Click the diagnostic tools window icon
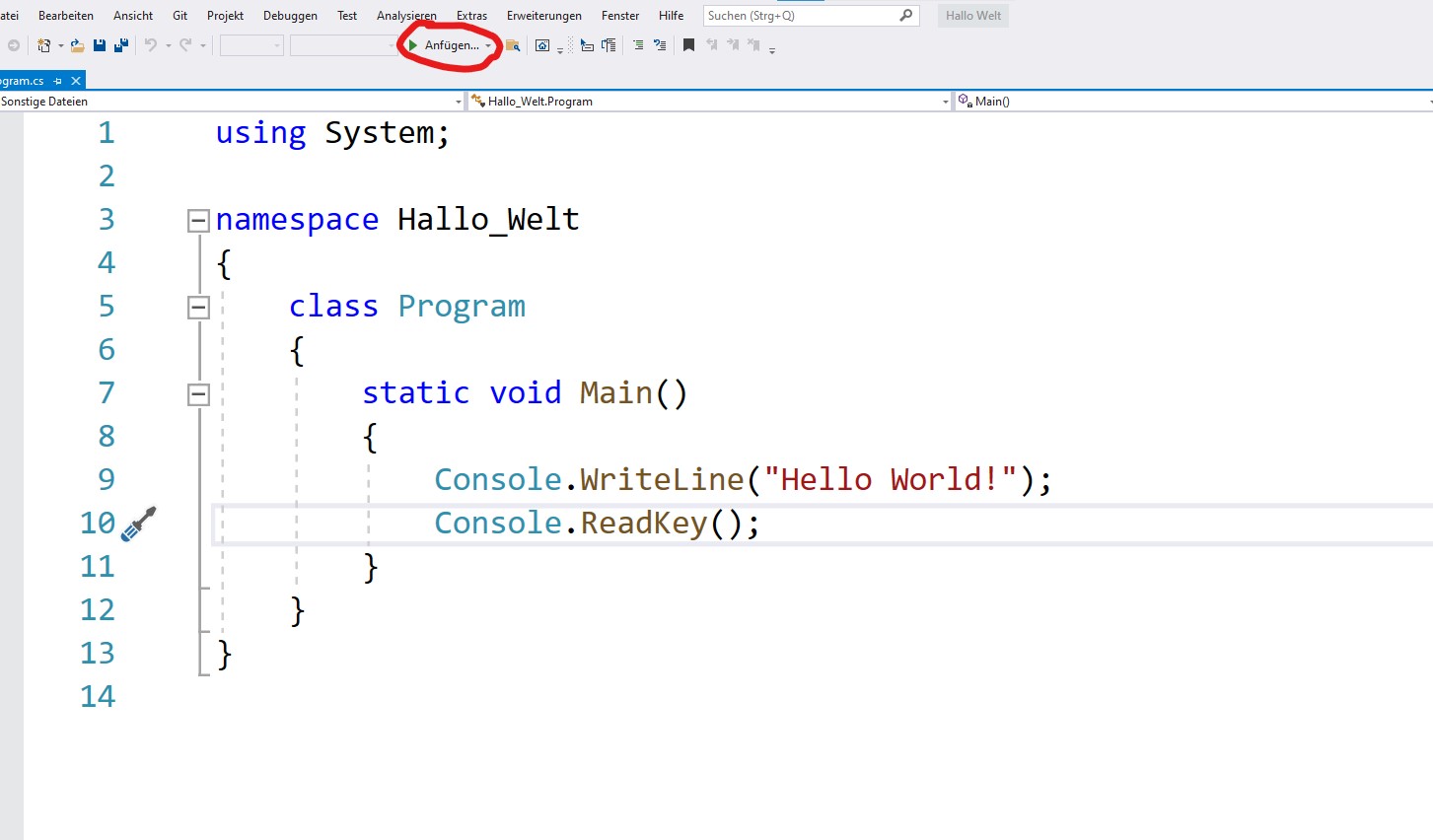 coord(542,45)
